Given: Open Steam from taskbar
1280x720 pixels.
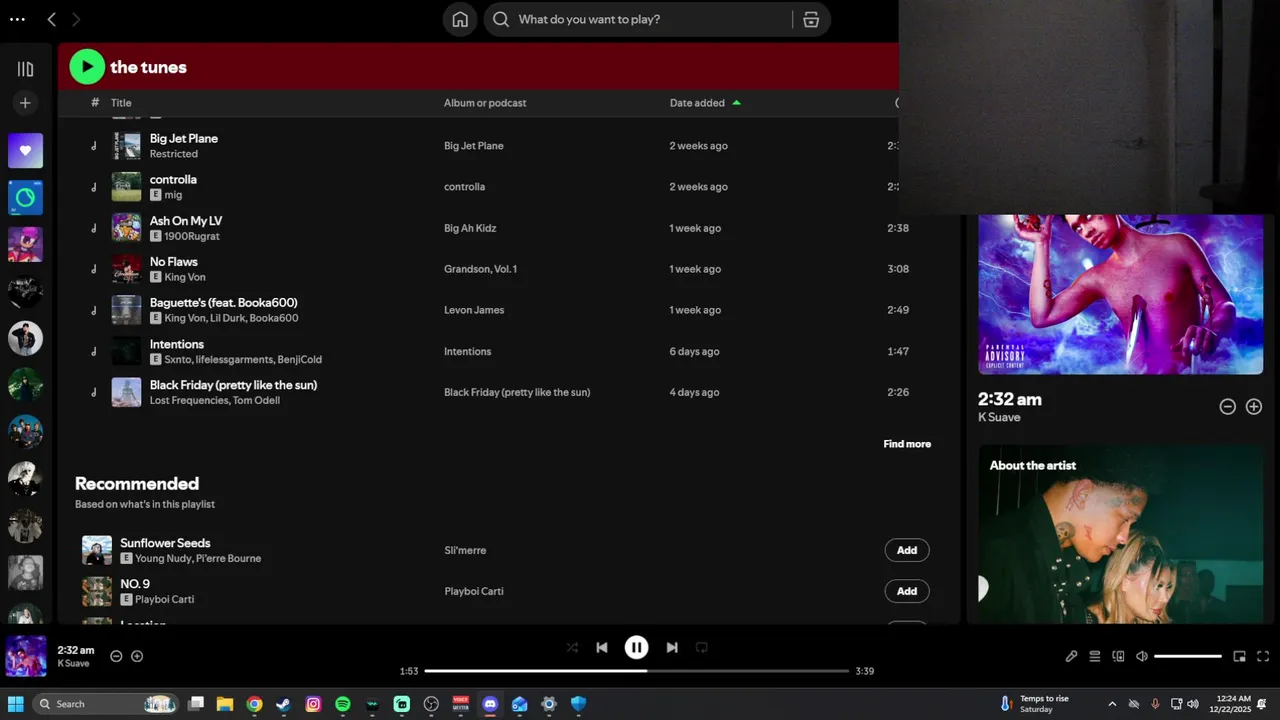Looking at the screenshot, I should click(284, 704).
